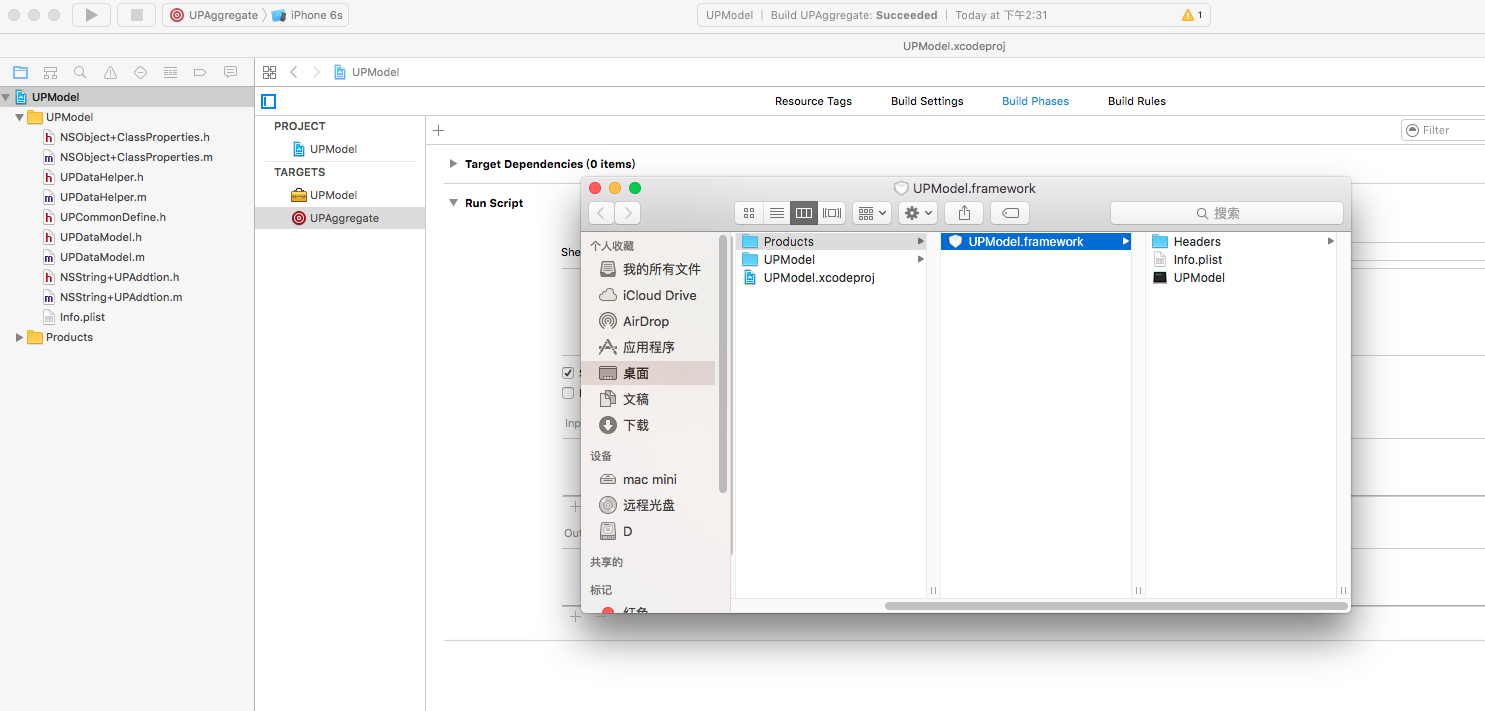This screenshot has width=1485, height=711.
Task: Switch Finder to icon view
Action: coord(748,213)
